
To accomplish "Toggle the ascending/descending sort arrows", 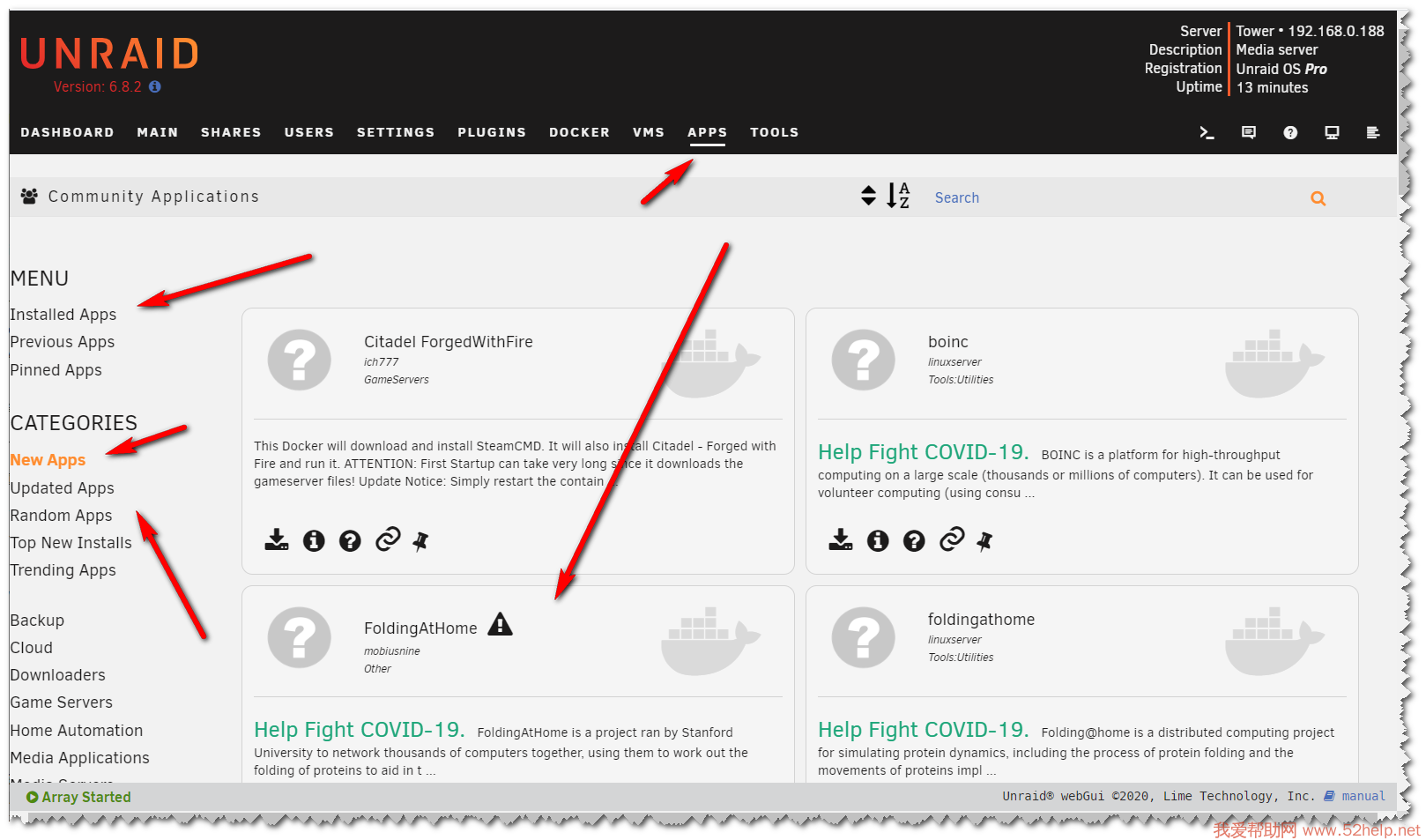I will 868,196.
